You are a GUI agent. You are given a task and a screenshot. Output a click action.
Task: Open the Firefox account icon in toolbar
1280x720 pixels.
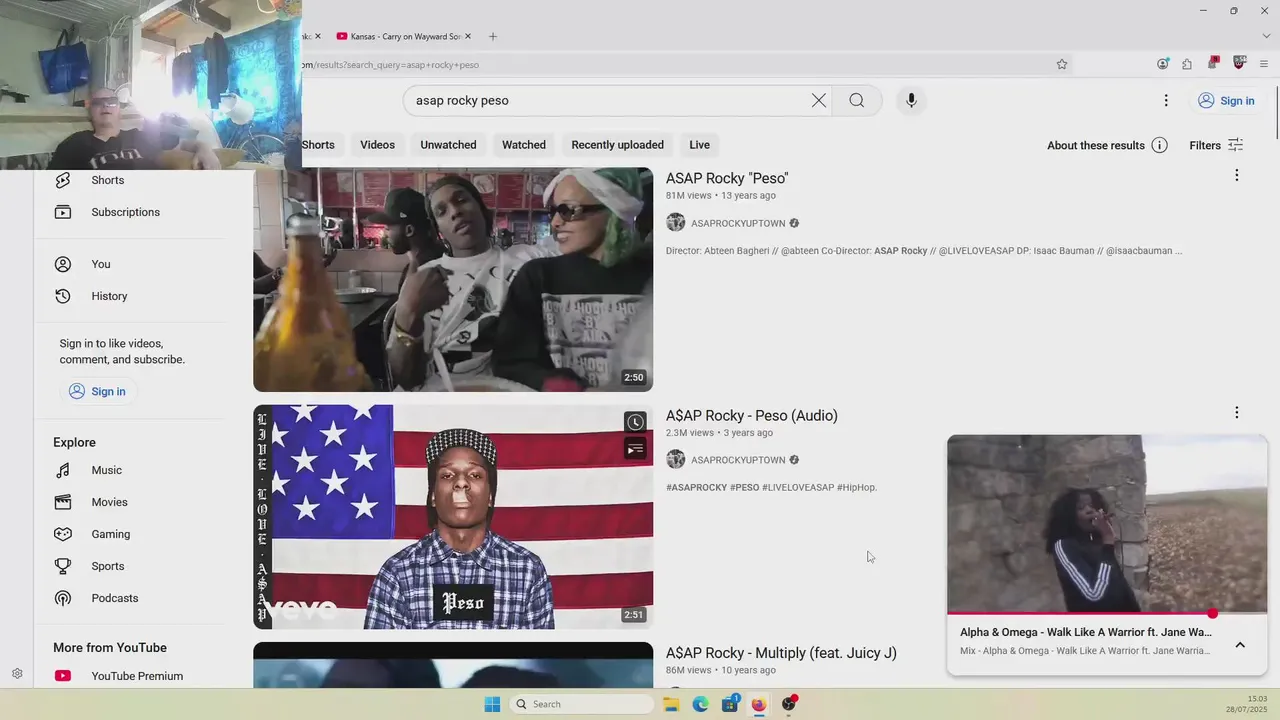1162,64
